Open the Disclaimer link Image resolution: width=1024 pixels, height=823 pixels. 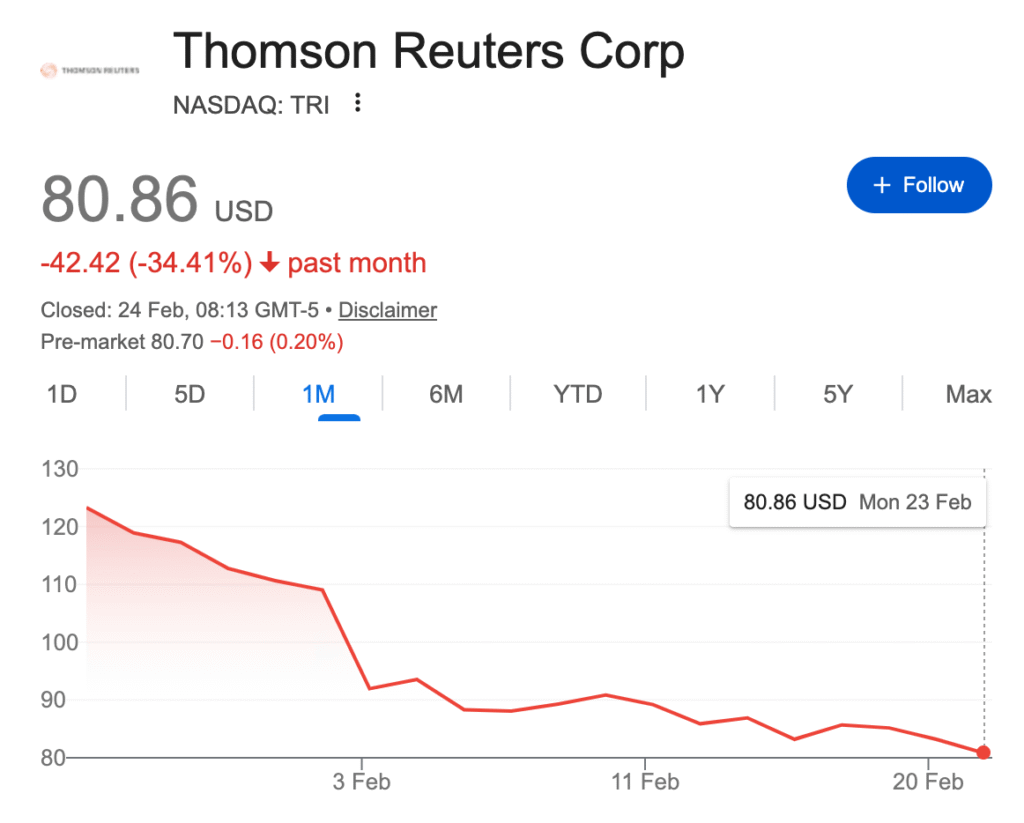click(387, 310)
